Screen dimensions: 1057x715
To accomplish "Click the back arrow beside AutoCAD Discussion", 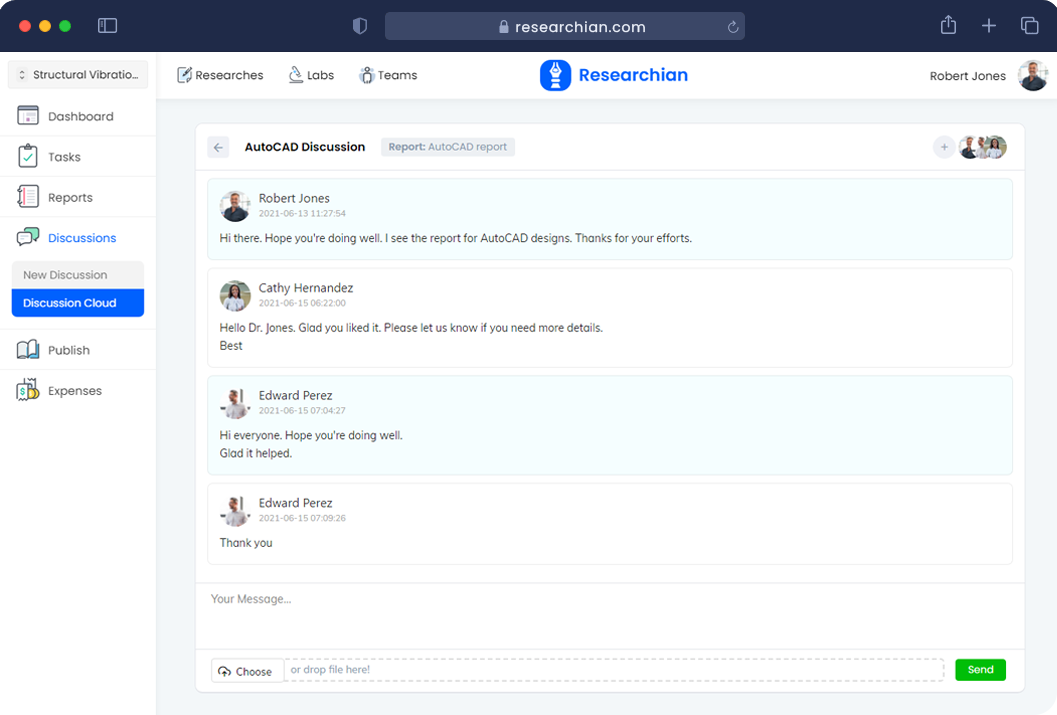I will (x=218, y=147).
